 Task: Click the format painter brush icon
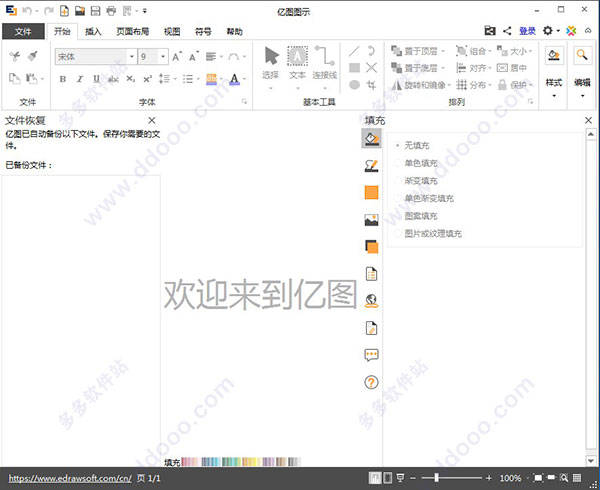coord(33,56)
